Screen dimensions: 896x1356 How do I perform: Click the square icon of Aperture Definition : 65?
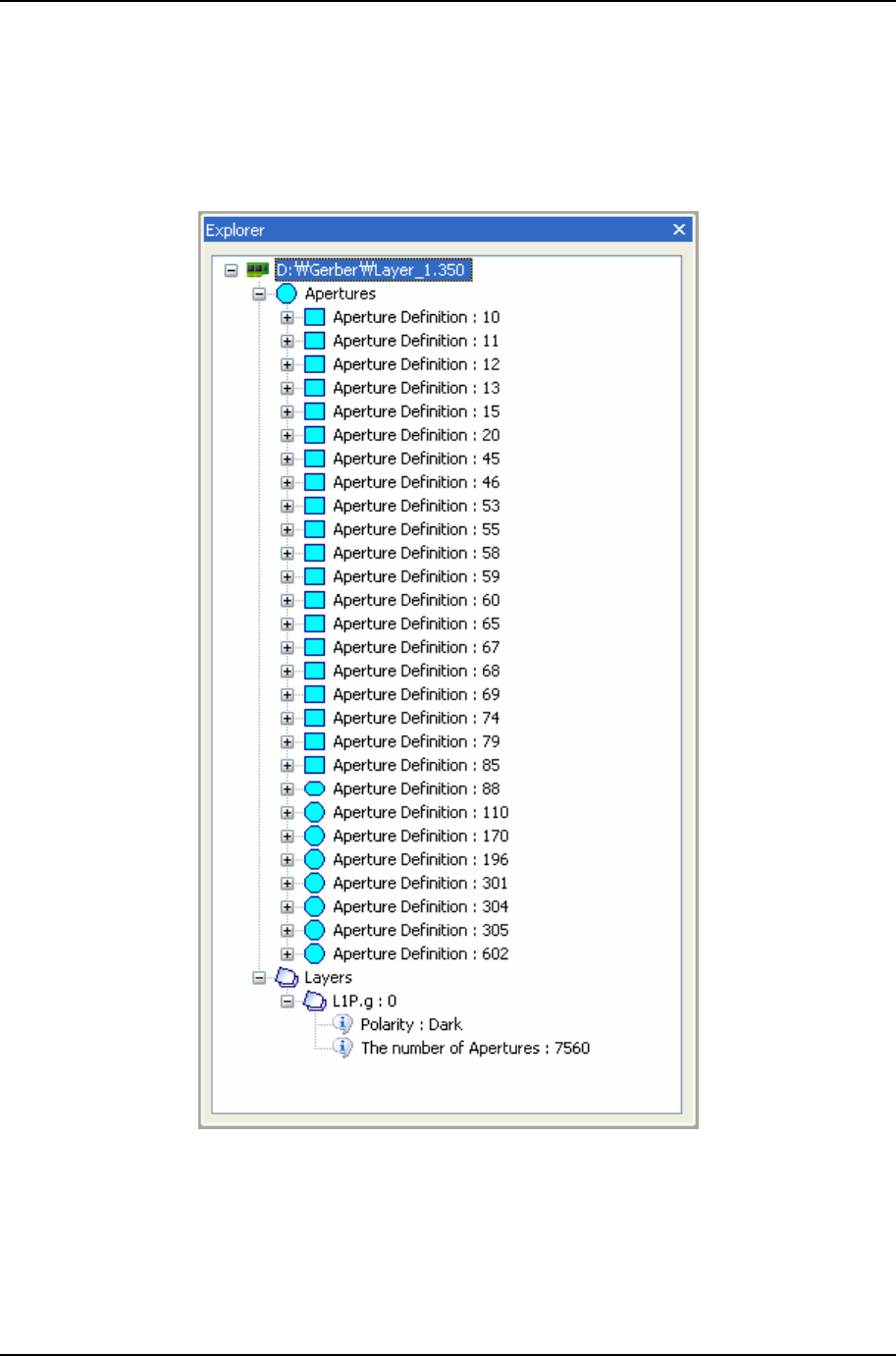tap(314, 624)
